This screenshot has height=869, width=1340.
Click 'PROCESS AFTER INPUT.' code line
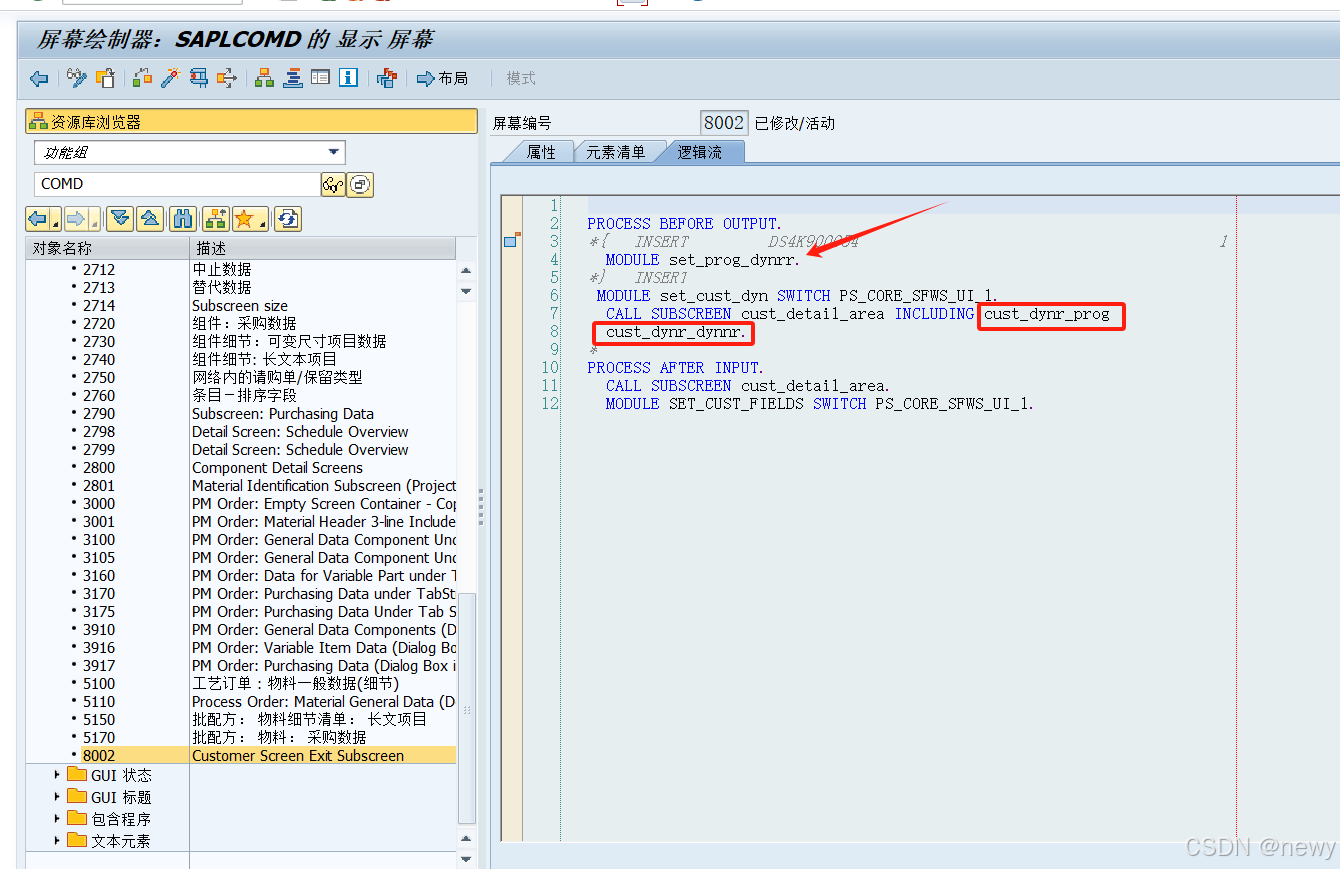coord(675,368)
